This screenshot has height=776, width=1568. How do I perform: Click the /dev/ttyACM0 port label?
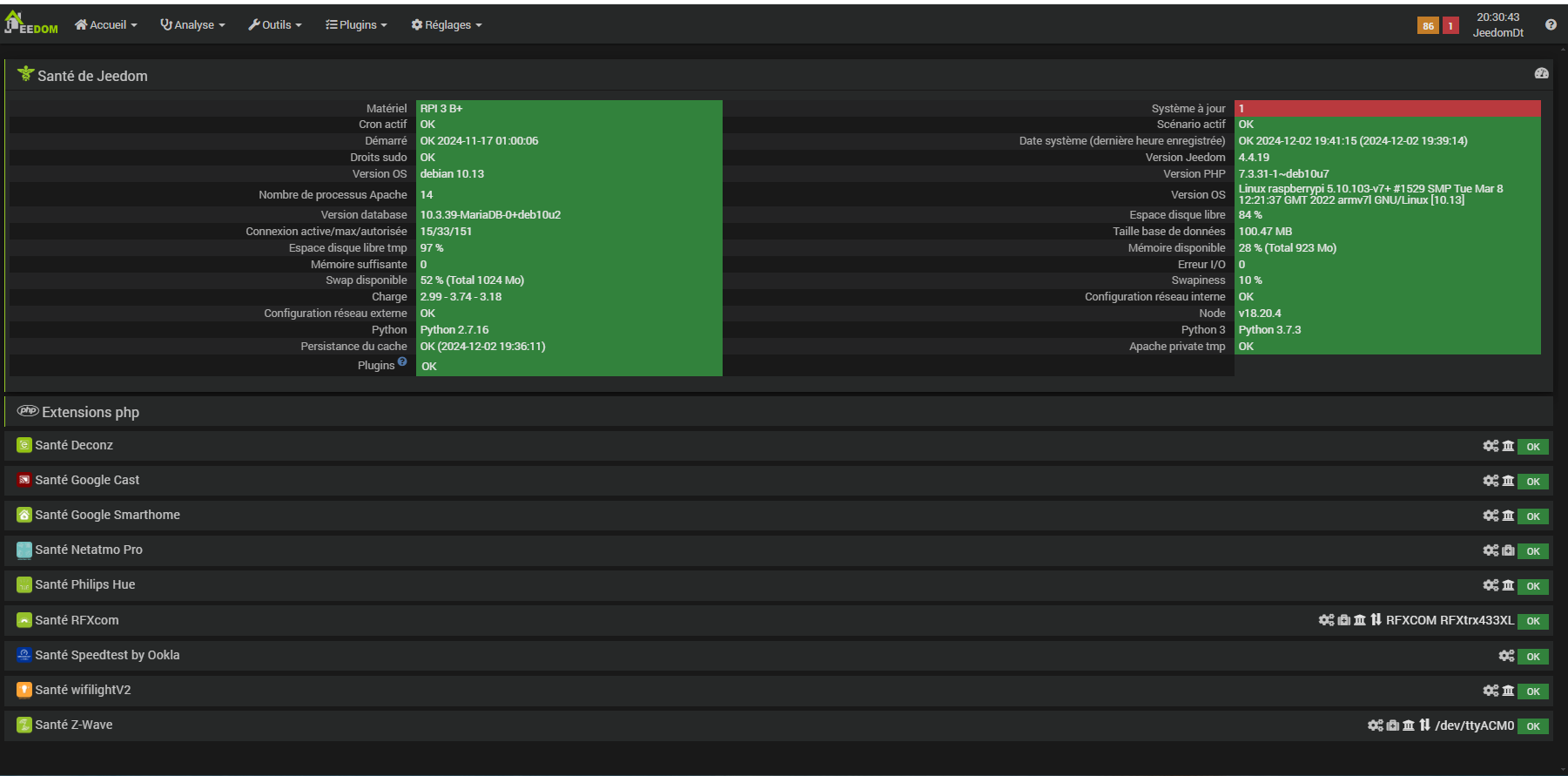1474,725
